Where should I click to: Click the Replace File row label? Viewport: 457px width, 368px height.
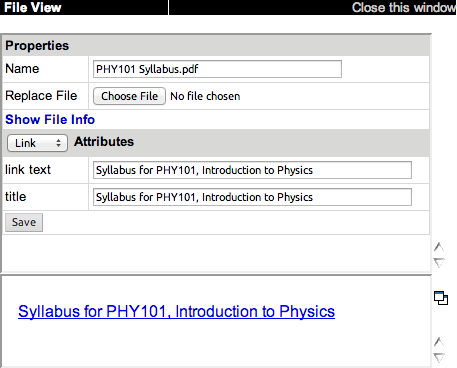tap(41, 96)
